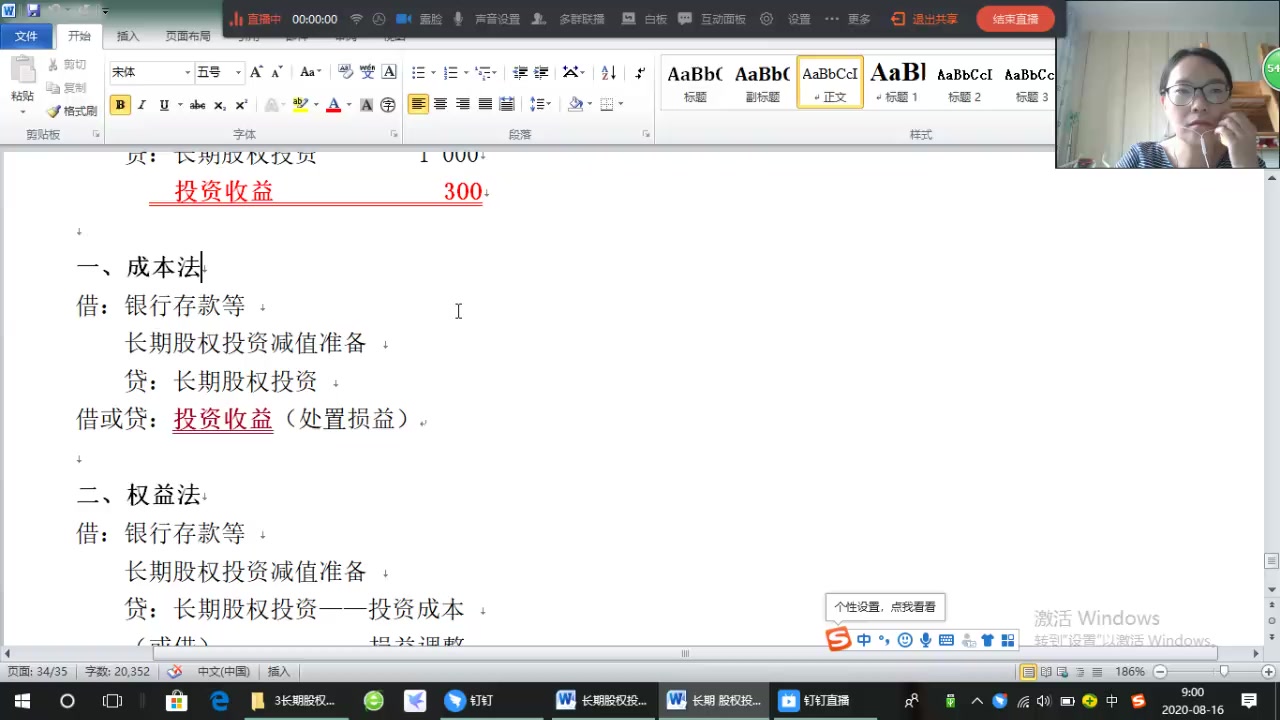This screenshot has width=1280, height=720.
Task: Select the 开始 (Home) ribbon tab
Action: click(x=79, y=36)
